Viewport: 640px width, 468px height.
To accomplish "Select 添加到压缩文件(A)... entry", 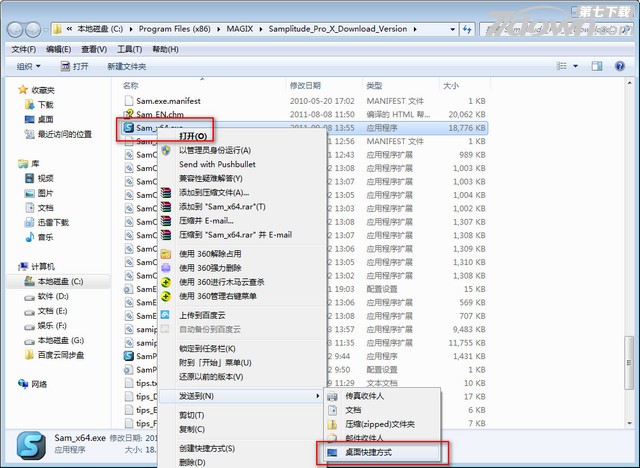I will 242,193.
